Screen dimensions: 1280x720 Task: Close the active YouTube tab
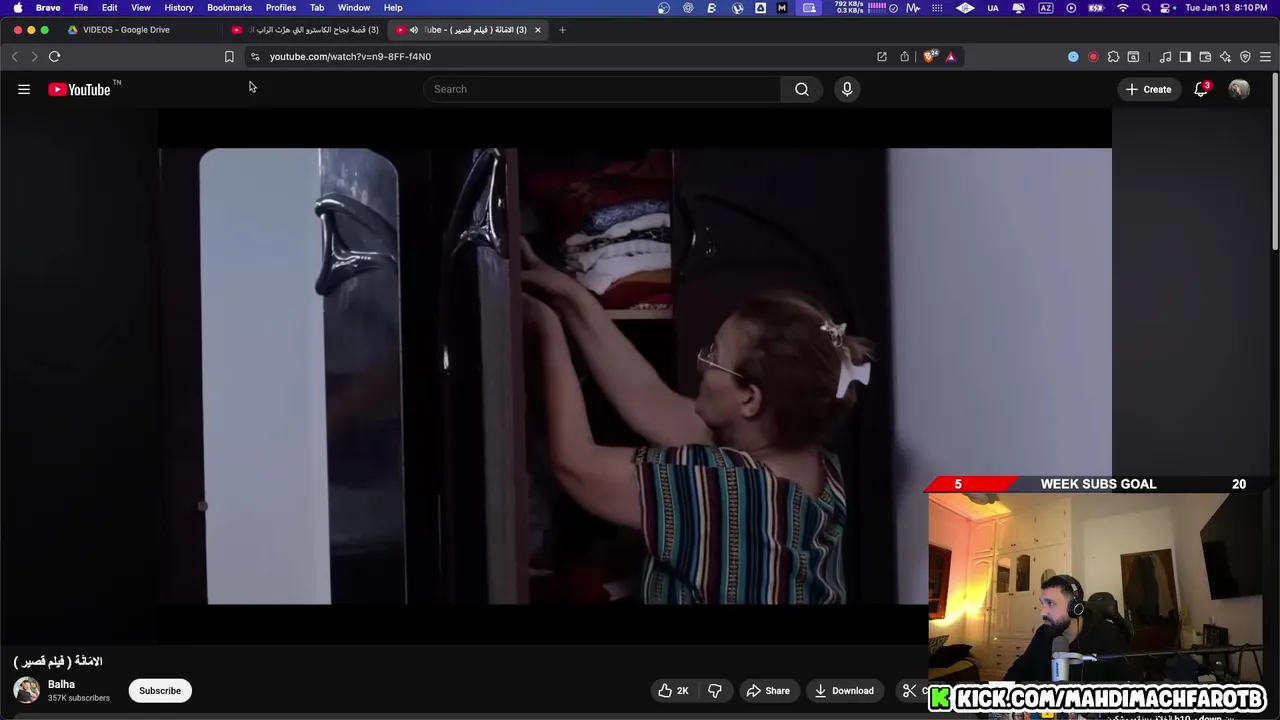[538, 30]
